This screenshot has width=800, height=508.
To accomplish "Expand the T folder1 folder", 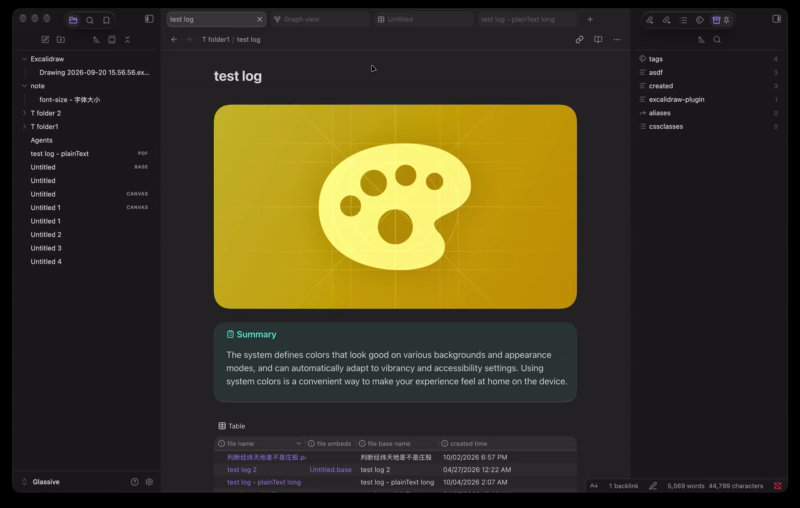I will 24,126.
